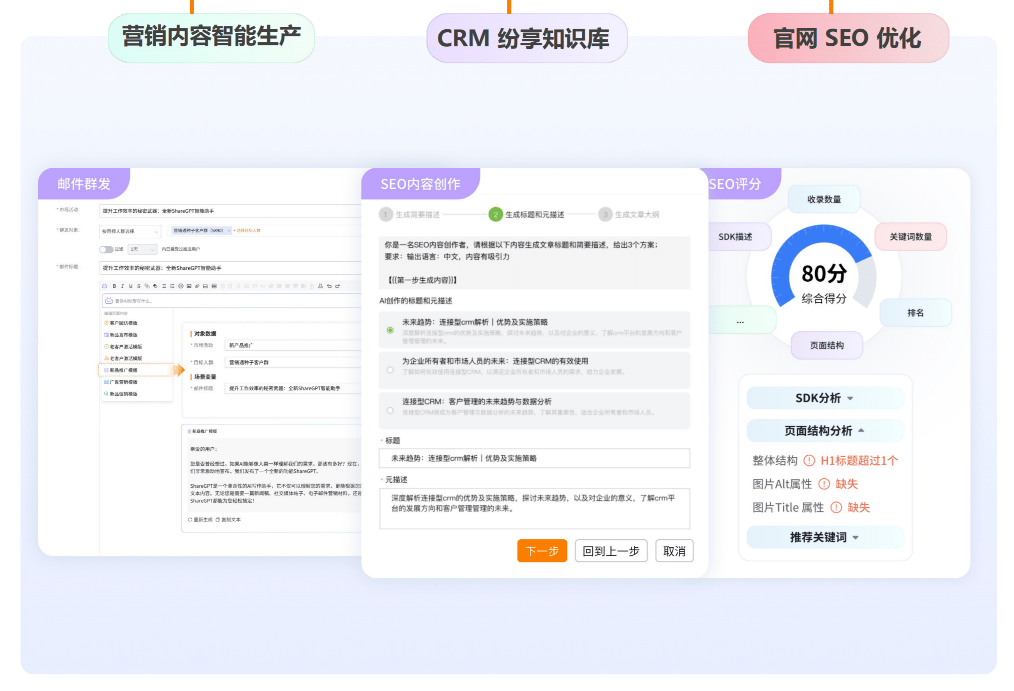Click the step 3 circle 生成文章大纲

click(x=605, y=214)
